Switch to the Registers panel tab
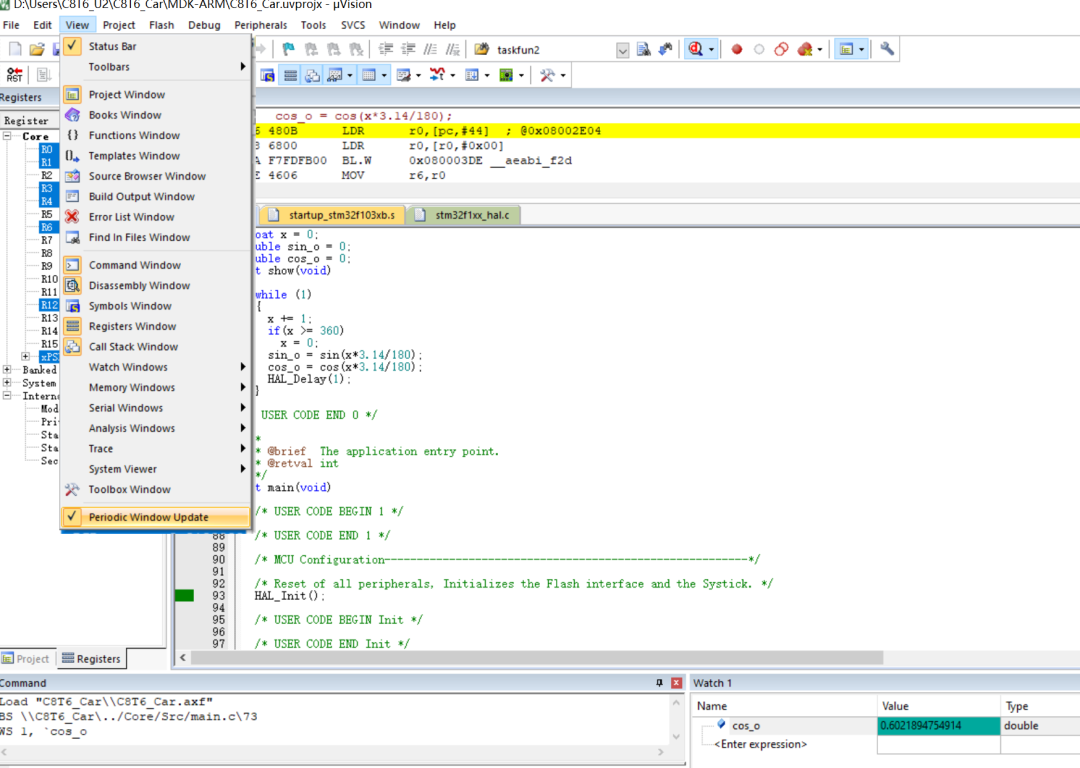Viewport: 1080px width, 768px height. 91,658
